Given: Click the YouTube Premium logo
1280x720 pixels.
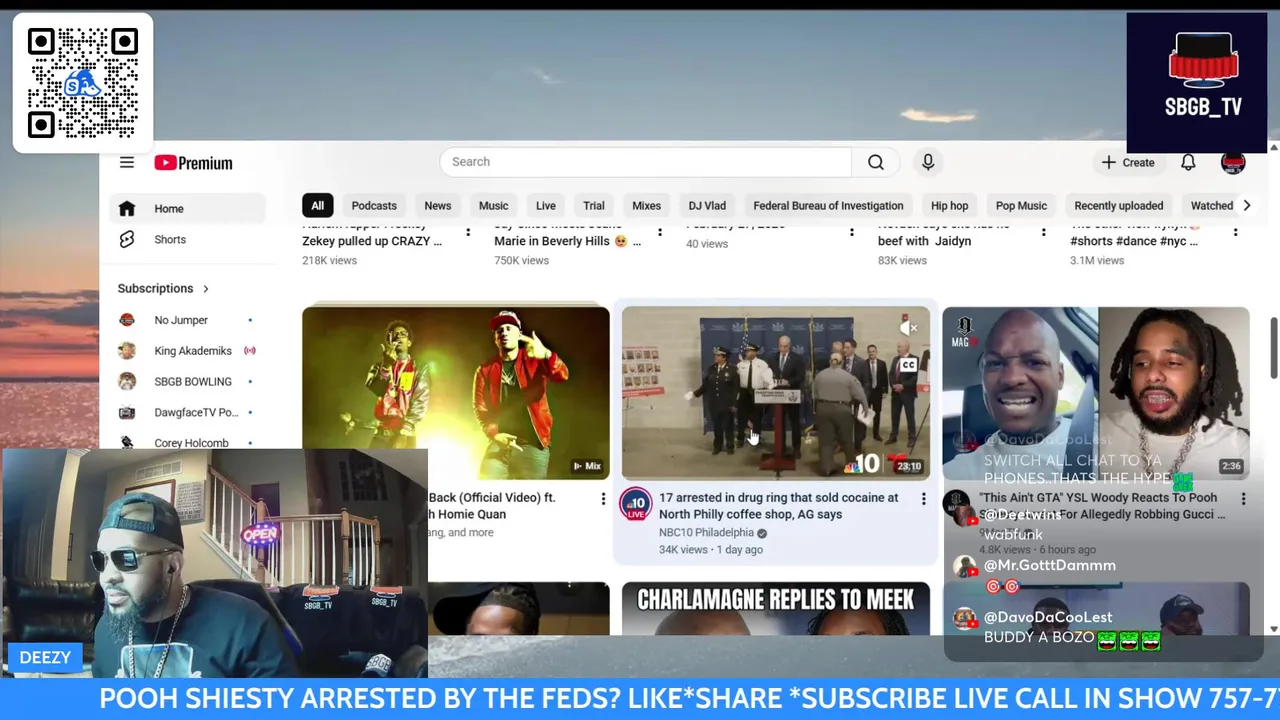Looking at the screenshot, I should pos(193,163).
